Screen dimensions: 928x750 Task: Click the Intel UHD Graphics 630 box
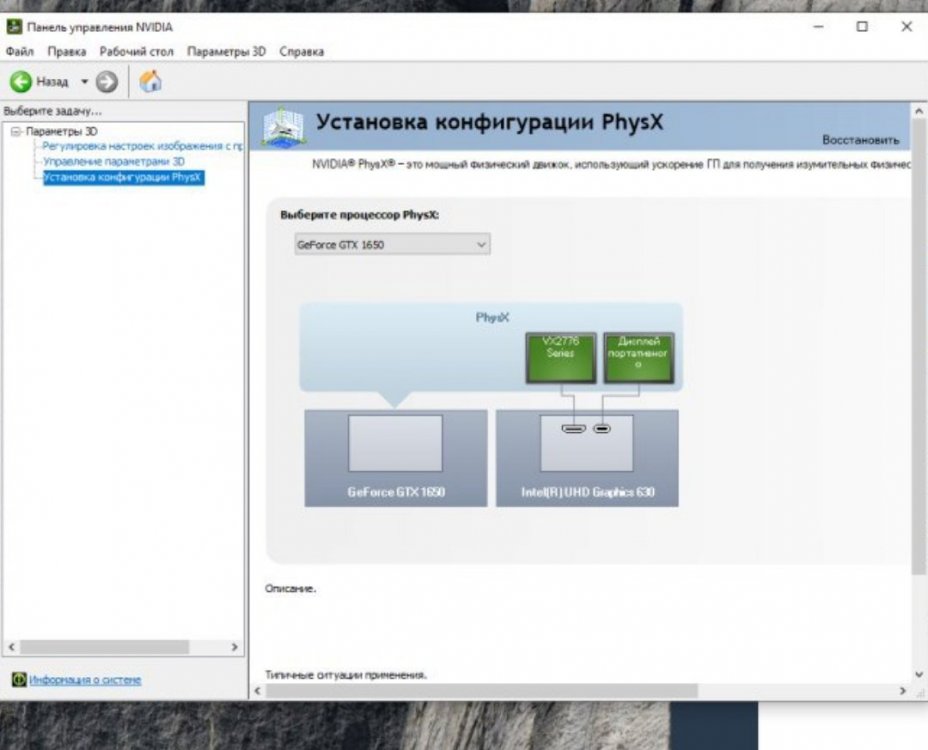pyautogui.click(x=587, y=458)
